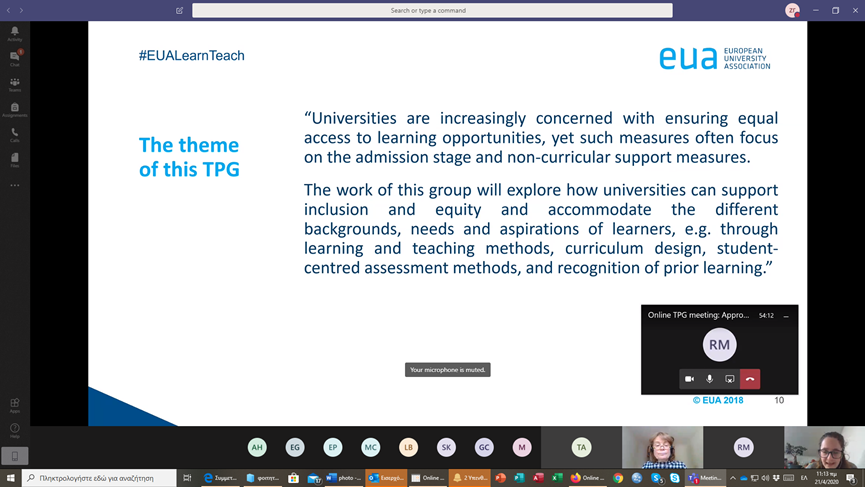Open Assignments from the left sidebar

[x=14, y=109]
